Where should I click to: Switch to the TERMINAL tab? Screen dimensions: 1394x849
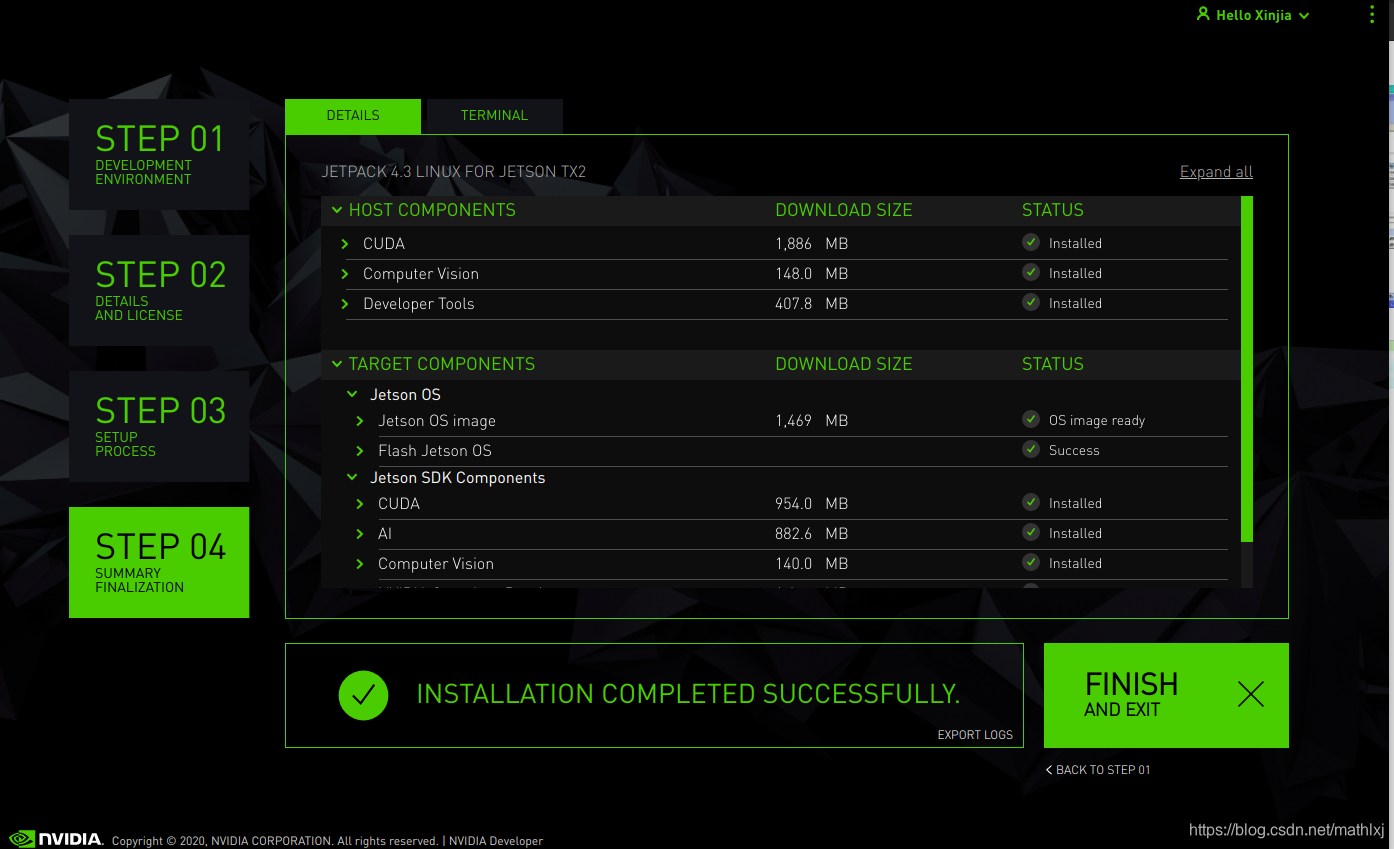494,115
